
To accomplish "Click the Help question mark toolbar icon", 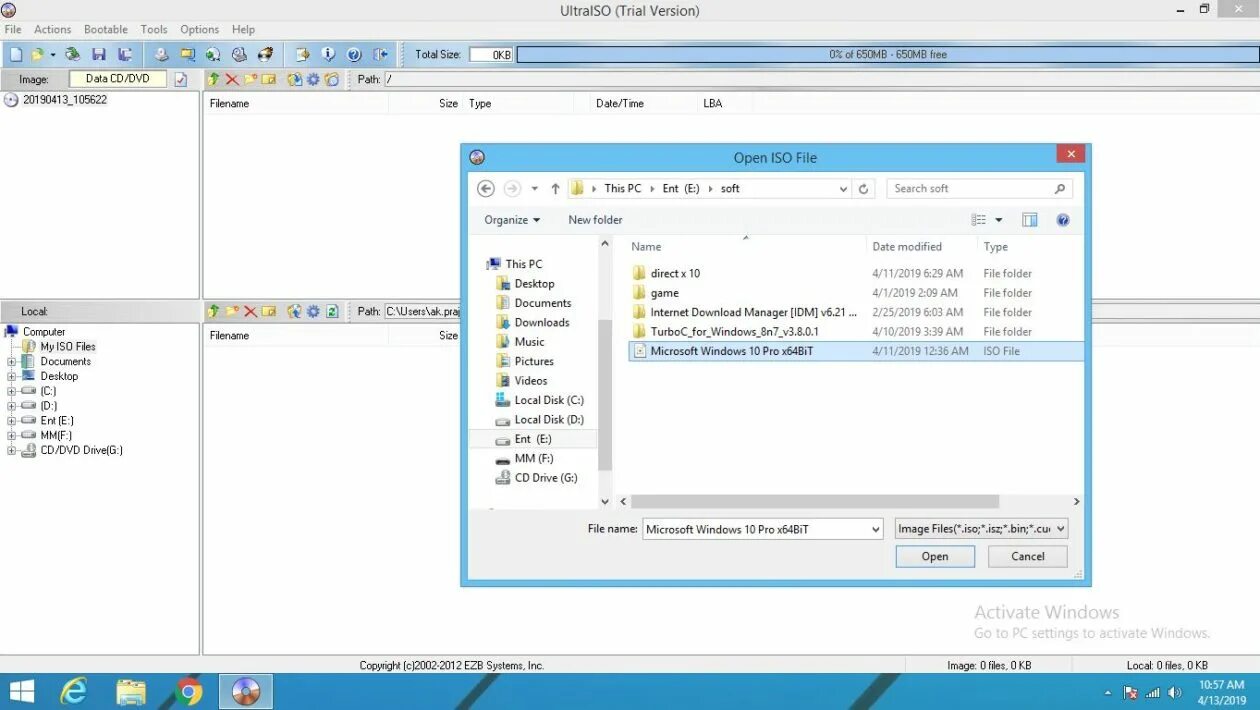I will (354, 54).
